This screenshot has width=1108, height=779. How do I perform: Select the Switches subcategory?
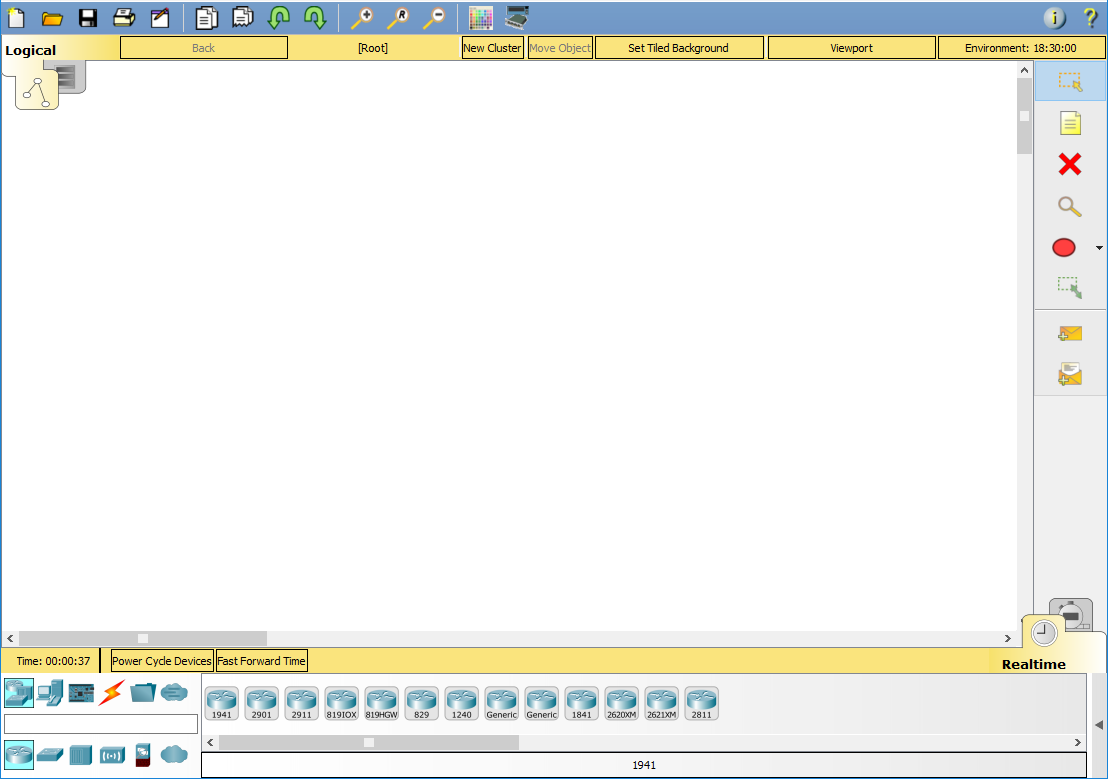[50, 755]
